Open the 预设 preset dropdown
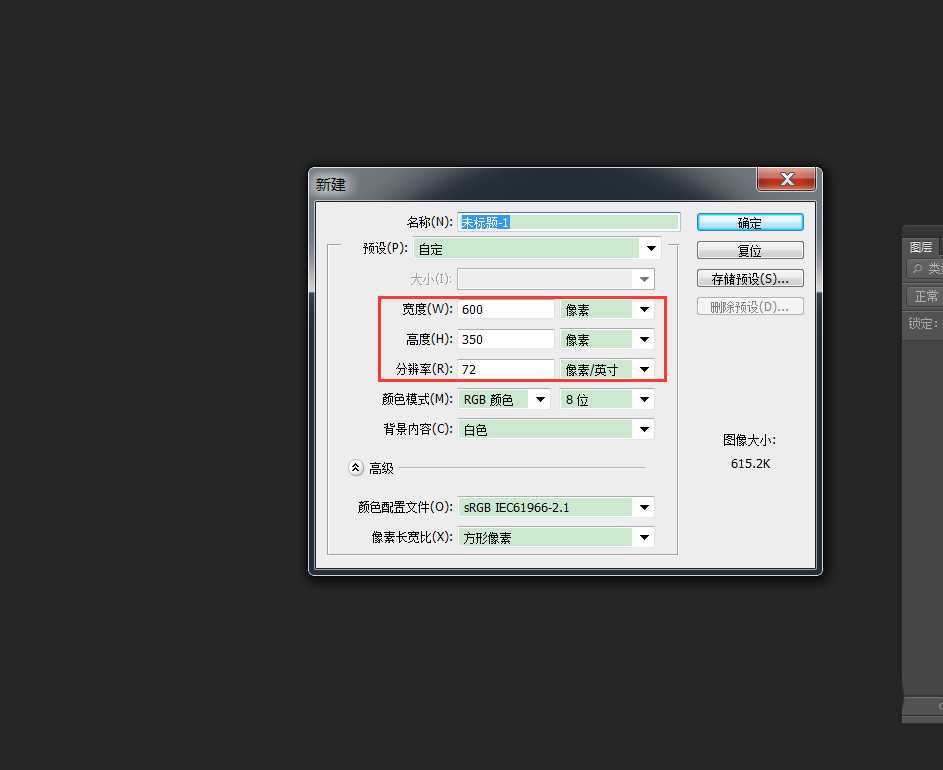This screenshot has height=770, width=943. coord(650,248)
